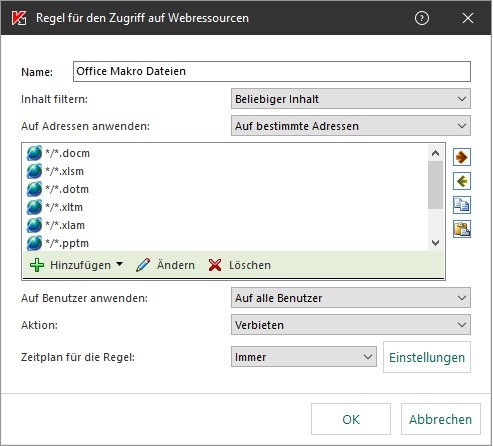Expand the Auf Adressen anwenden dropdown
Viewport: 493px width, 446px height.
[351, 126]
